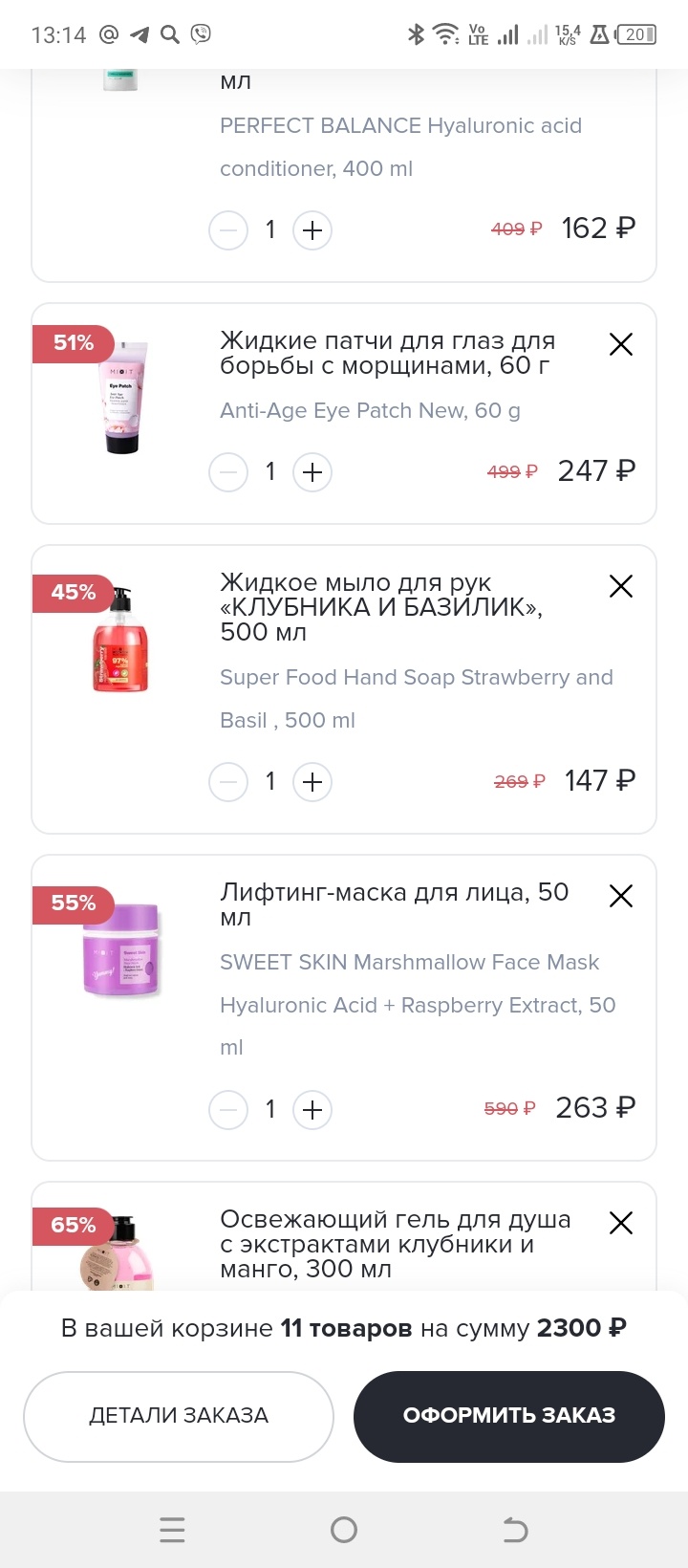Image resolution: width=688 pixels, height=1568 pixels.
Task: Delete Strawberry and Basil hand soap item
Action: pos(621,586)
